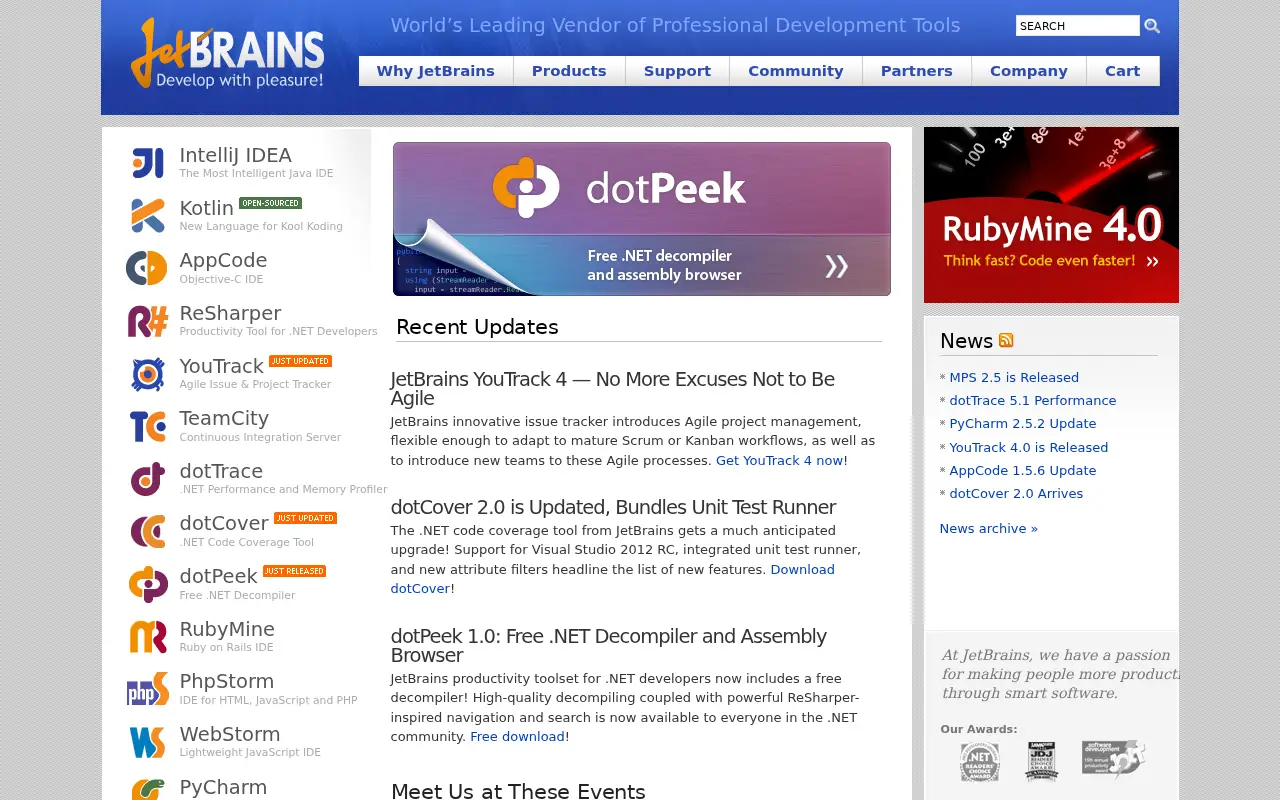
Task: Open the RubyMine 4.0 banner
Action: tap(1051, 215)
